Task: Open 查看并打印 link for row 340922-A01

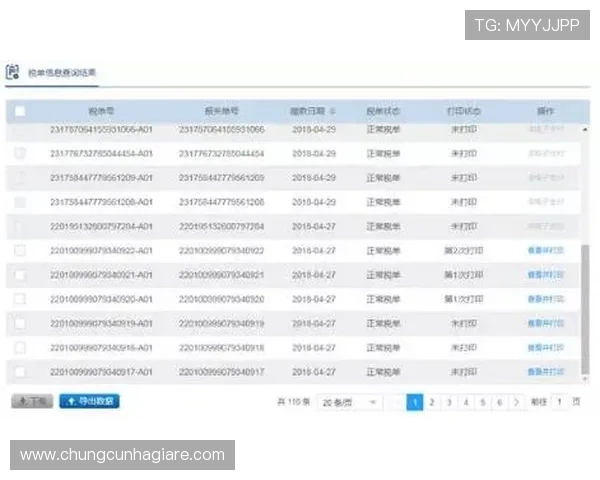Action: click(546, 251)
